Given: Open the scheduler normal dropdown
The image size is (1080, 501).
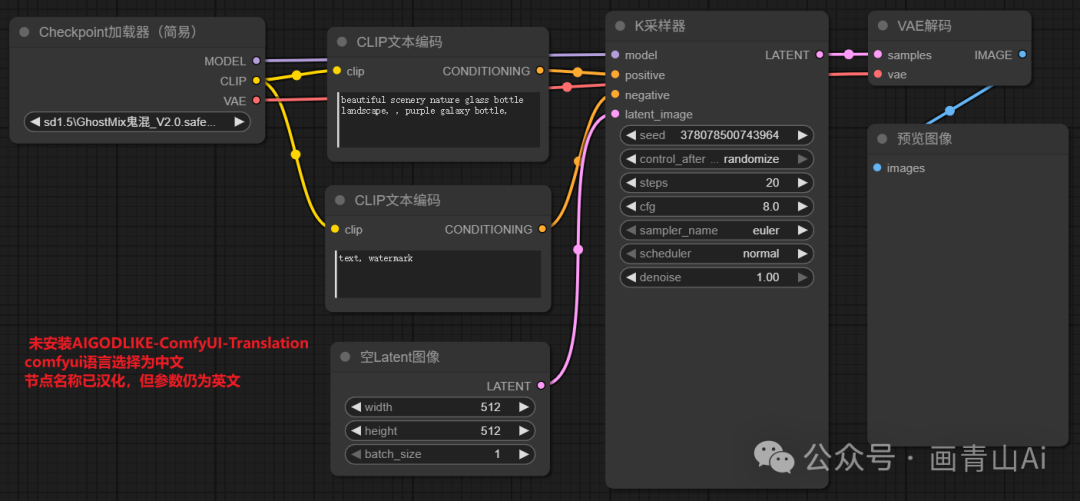Looking at the screenshot, I should click(x=717, y=254).
